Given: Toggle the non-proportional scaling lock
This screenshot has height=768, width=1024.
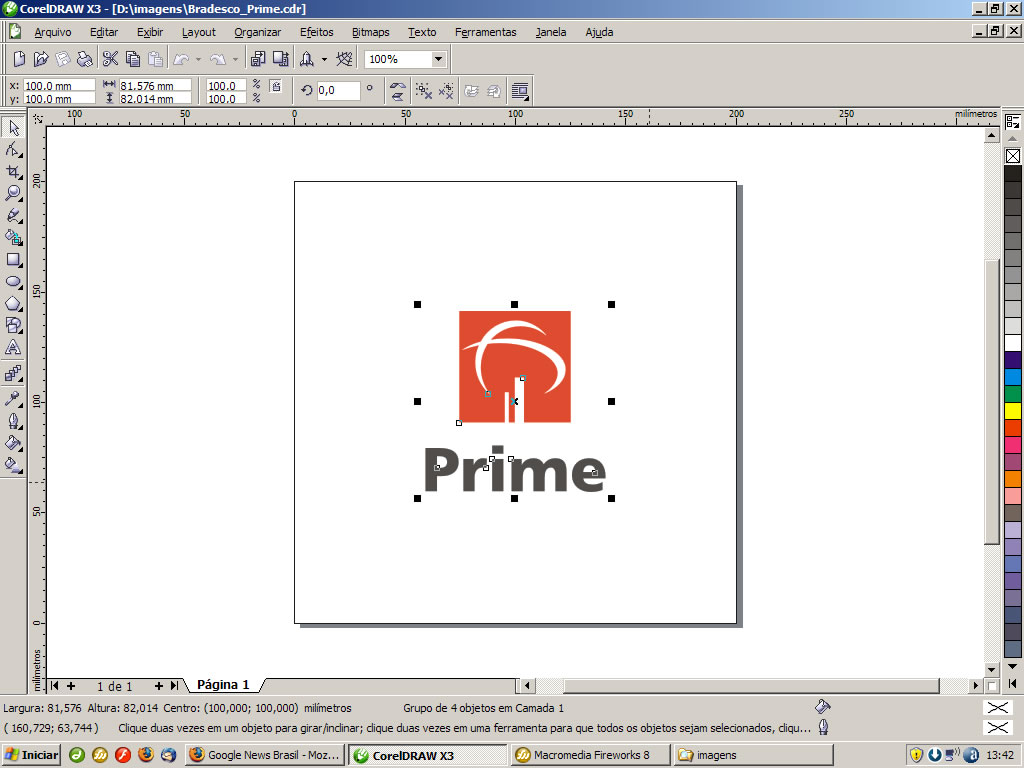Looking at the screenshot, I should [276, 87].
